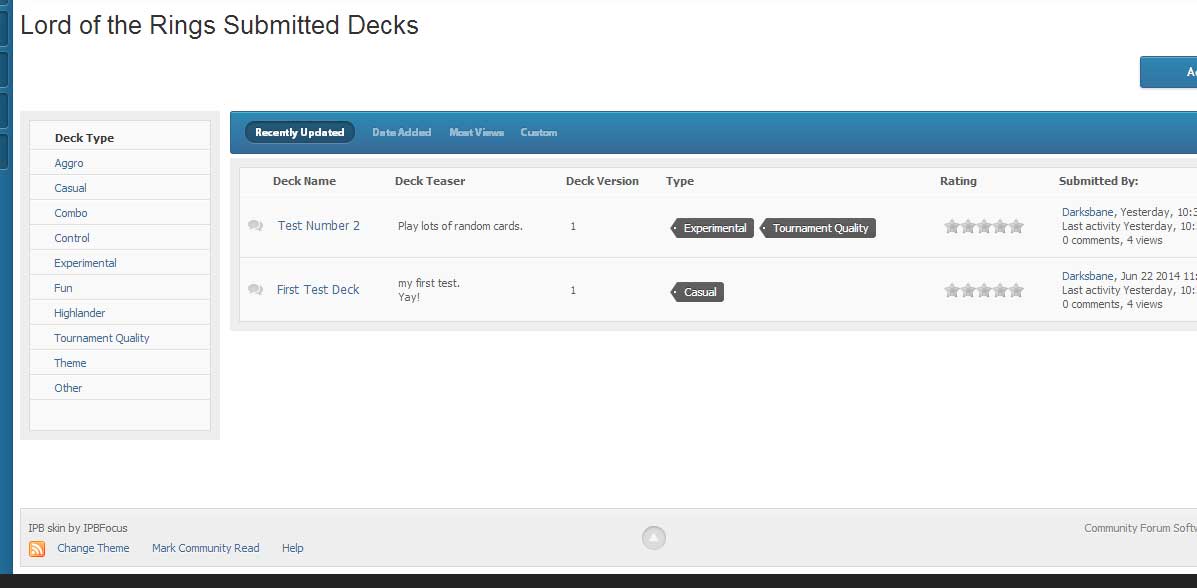Click the blue button at top right

point(1168,72)
